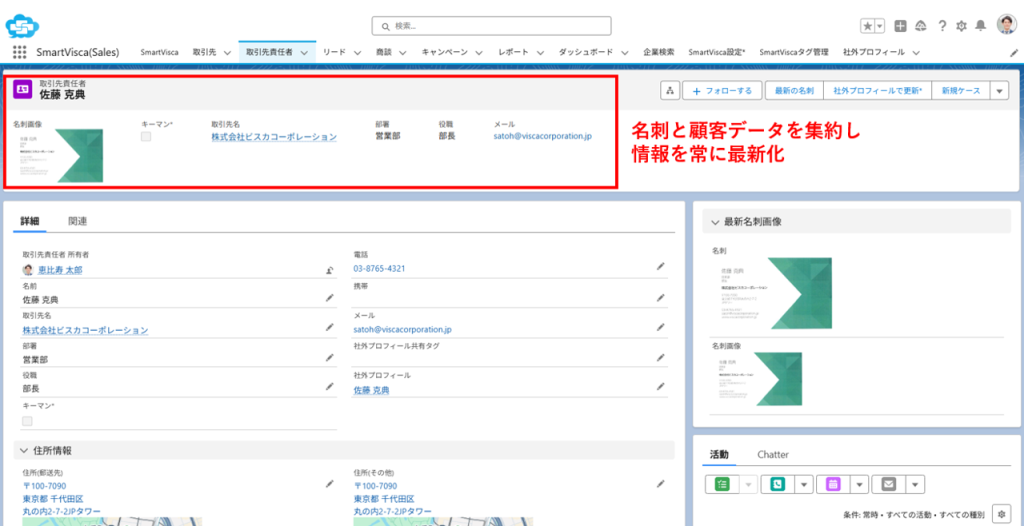Click the change owner icon
This screenshot has width=1024, height=526.
tap(330, 269)
